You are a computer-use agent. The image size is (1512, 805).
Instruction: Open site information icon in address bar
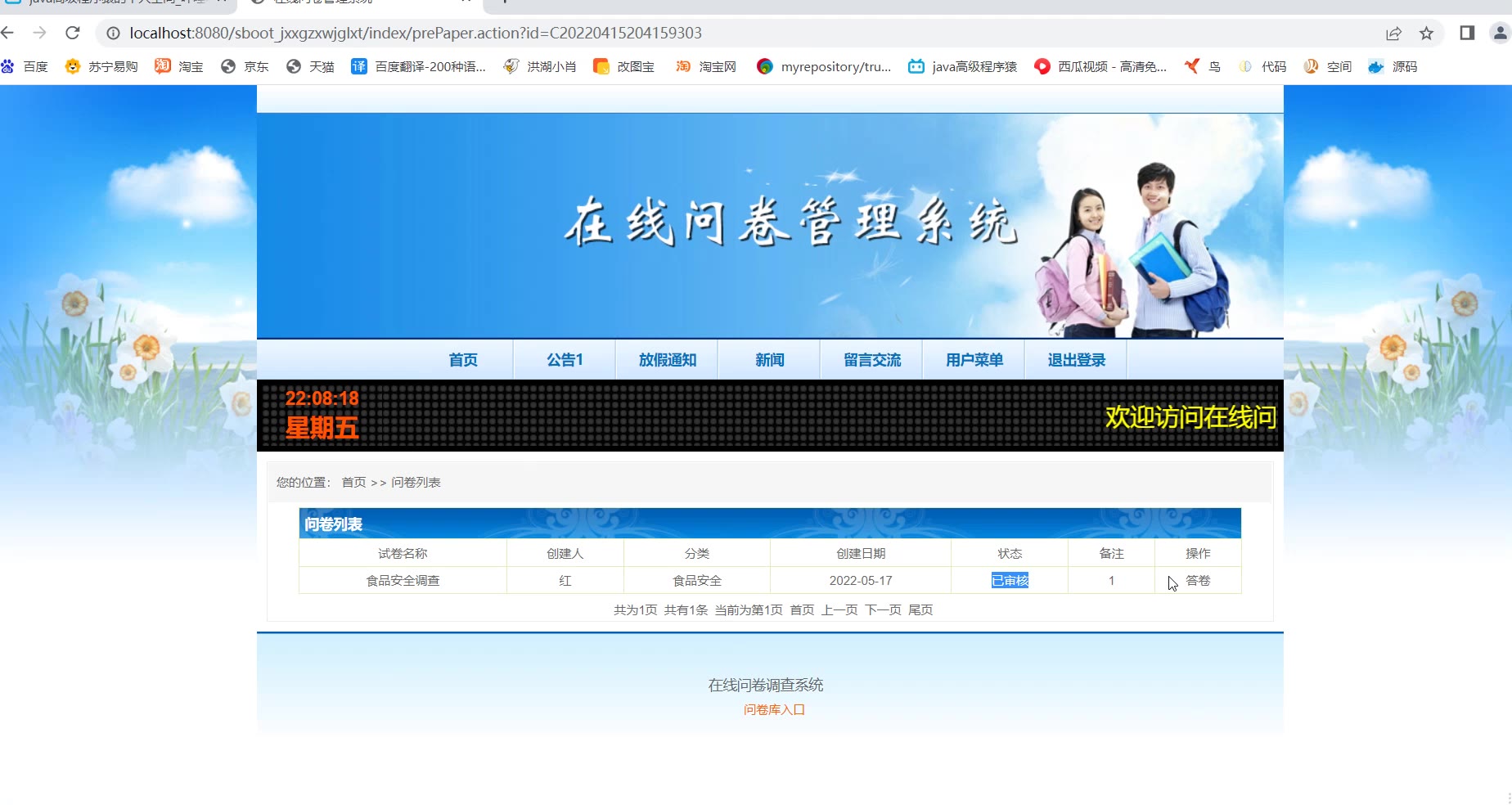coord(113,34)
